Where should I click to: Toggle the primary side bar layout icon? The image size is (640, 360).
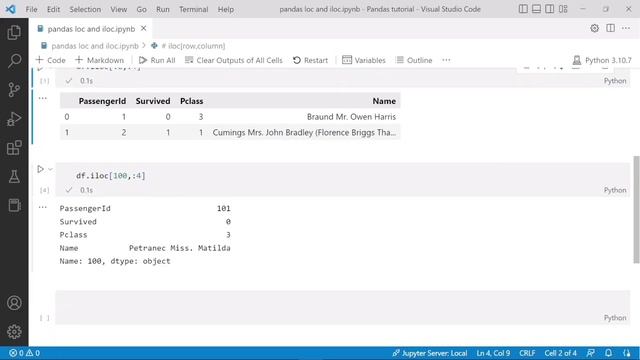pos(523,9)
